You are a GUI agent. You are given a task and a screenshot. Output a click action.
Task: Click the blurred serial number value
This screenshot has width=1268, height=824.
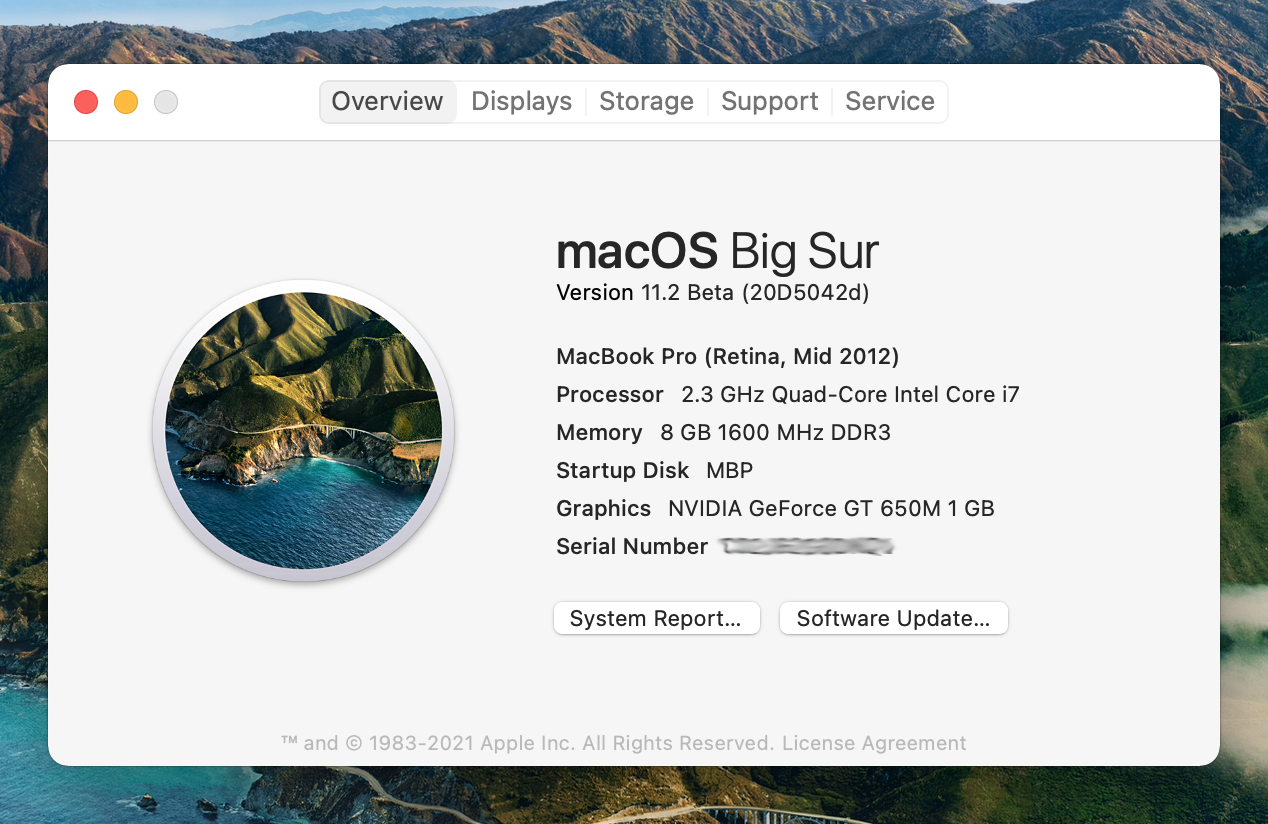(x=807, y=547)
